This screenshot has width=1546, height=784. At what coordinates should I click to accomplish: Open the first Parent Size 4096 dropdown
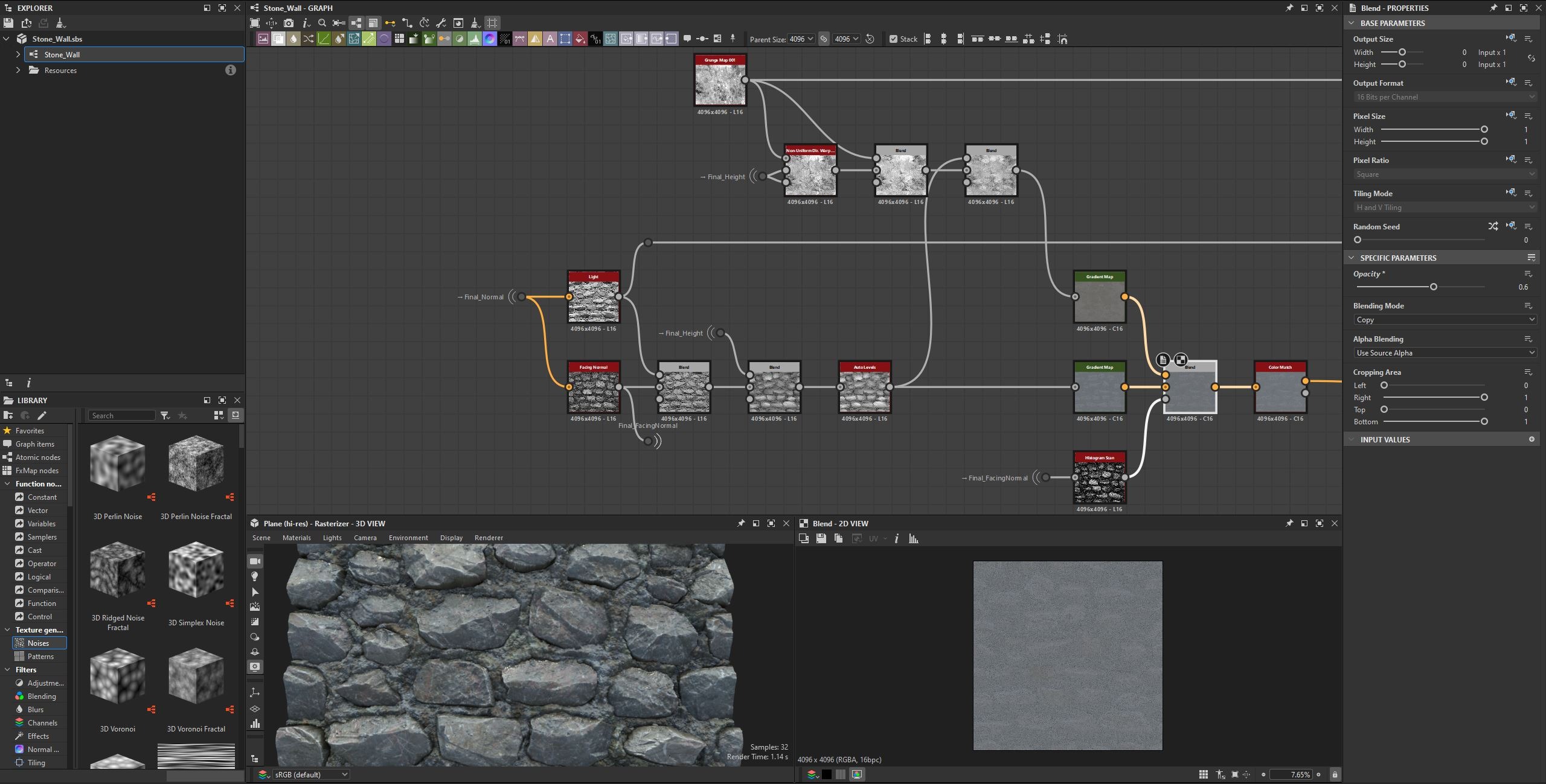801,39
